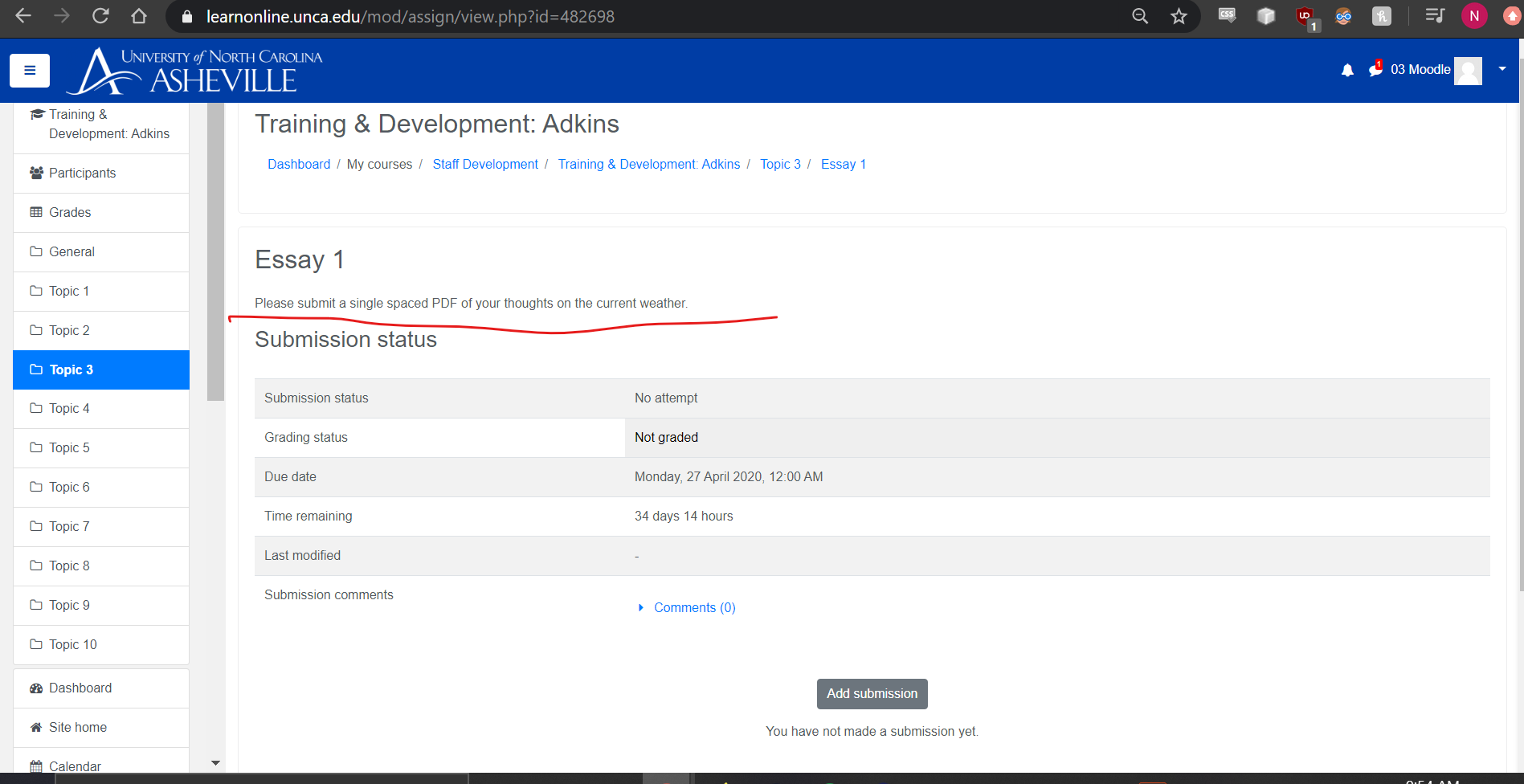Screen dimensions: 1524x784
Task: Click the zoom magnifier icon in address bar
Action: 1140,17
